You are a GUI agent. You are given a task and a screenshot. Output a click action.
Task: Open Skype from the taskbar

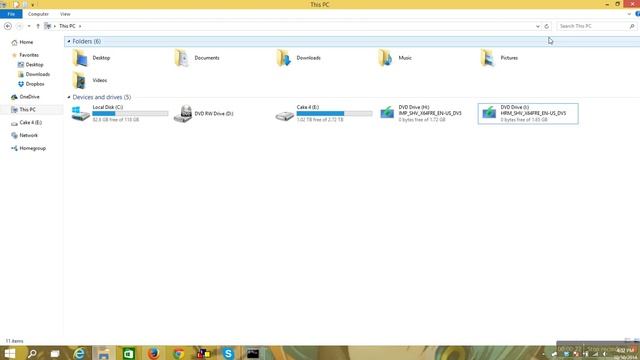pos(228,353)
